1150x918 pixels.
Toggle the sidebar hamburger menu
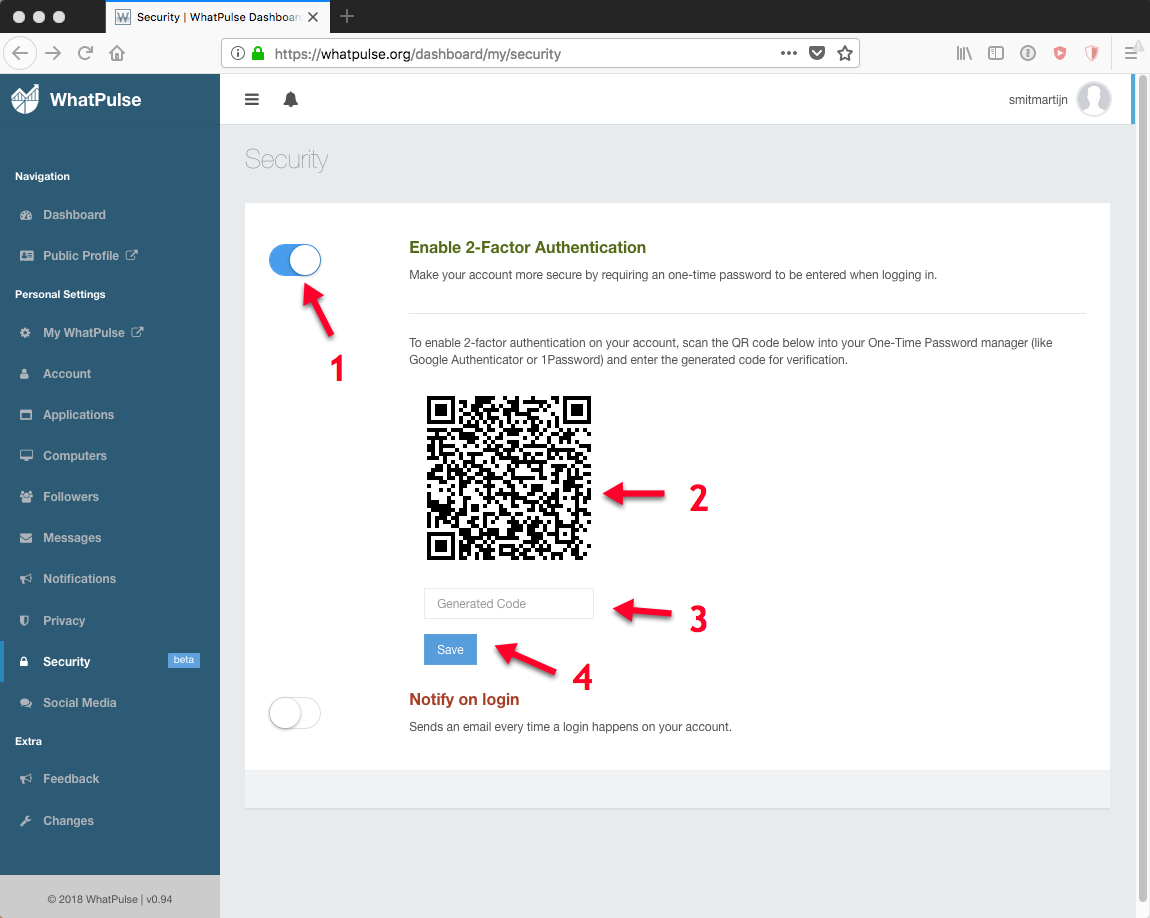tap(252, 99)
